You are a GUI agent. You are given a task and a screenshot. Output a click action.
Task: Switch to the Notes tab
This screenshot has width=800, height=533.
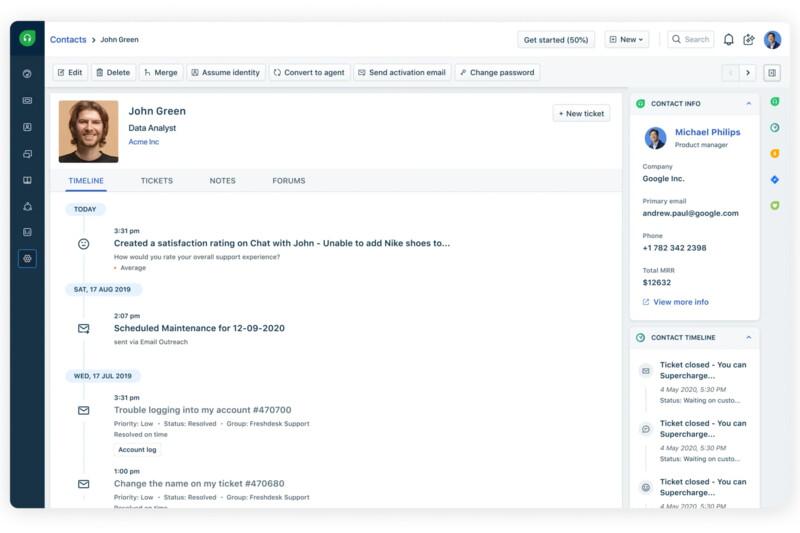point(222,181)
